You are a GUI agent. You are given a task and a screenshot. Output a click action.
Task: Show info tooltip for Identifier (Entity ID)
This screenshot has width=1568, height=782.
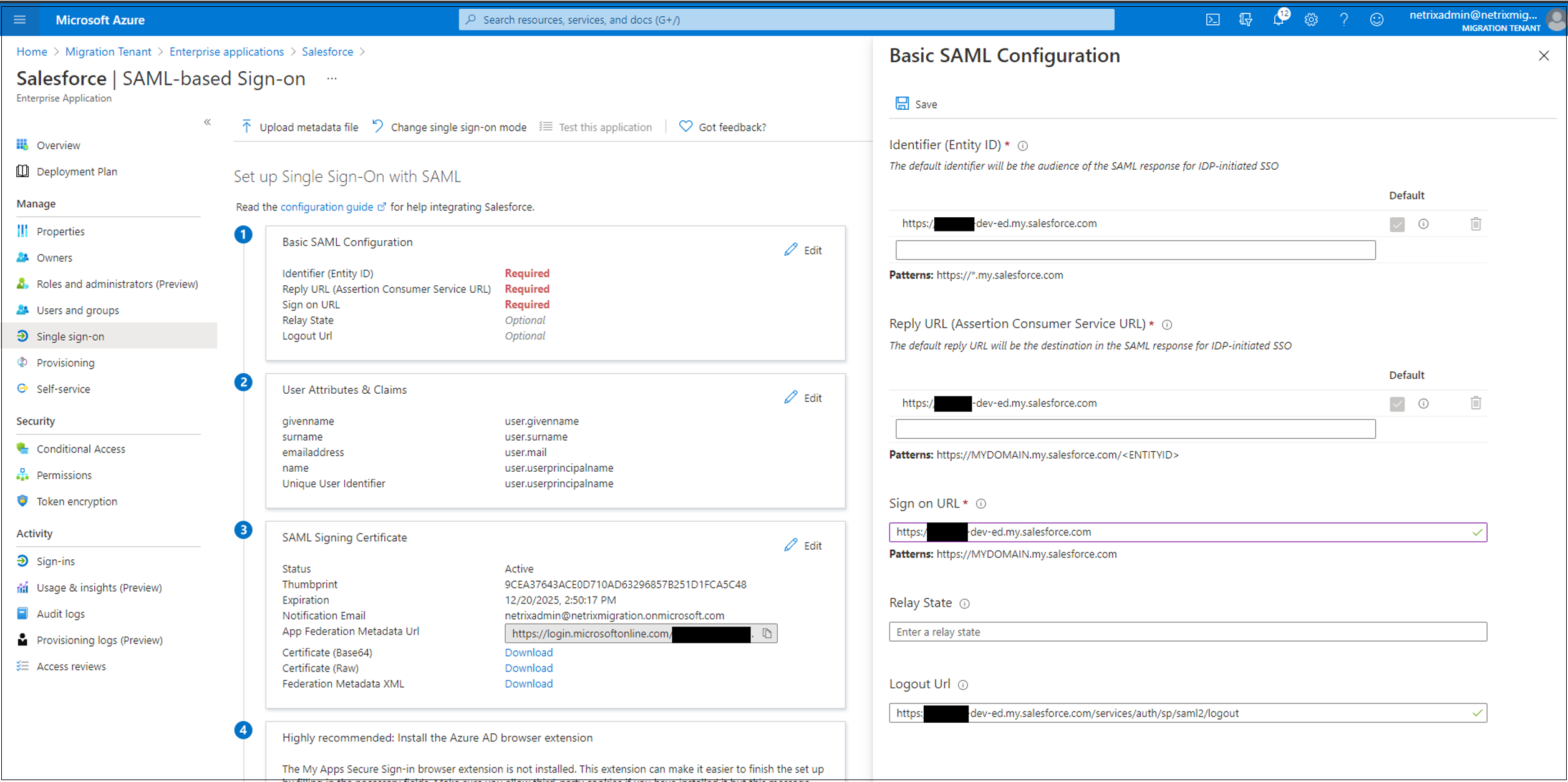click(1023, 146)
